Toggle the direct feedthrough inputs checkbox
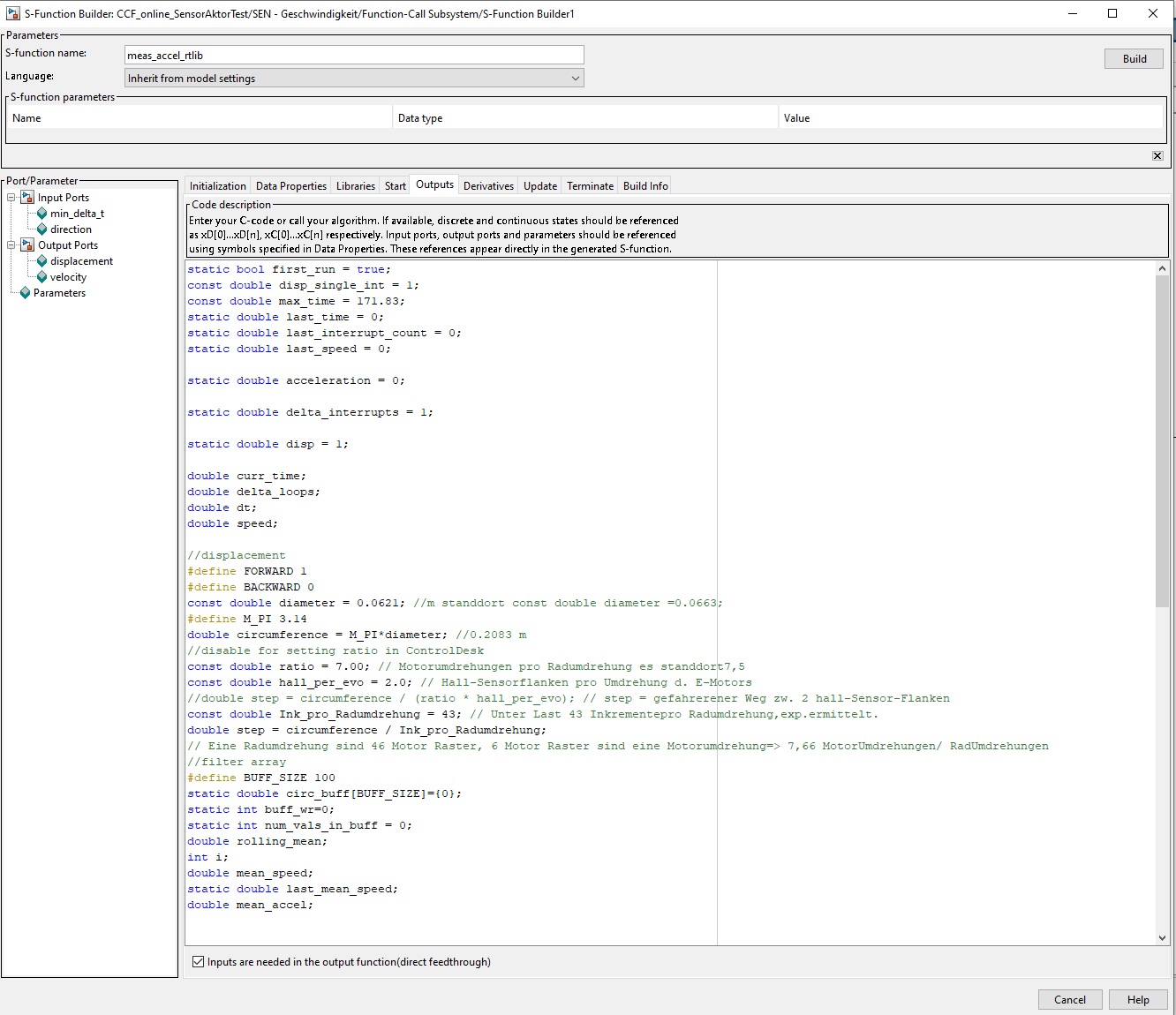 [199, 962]
